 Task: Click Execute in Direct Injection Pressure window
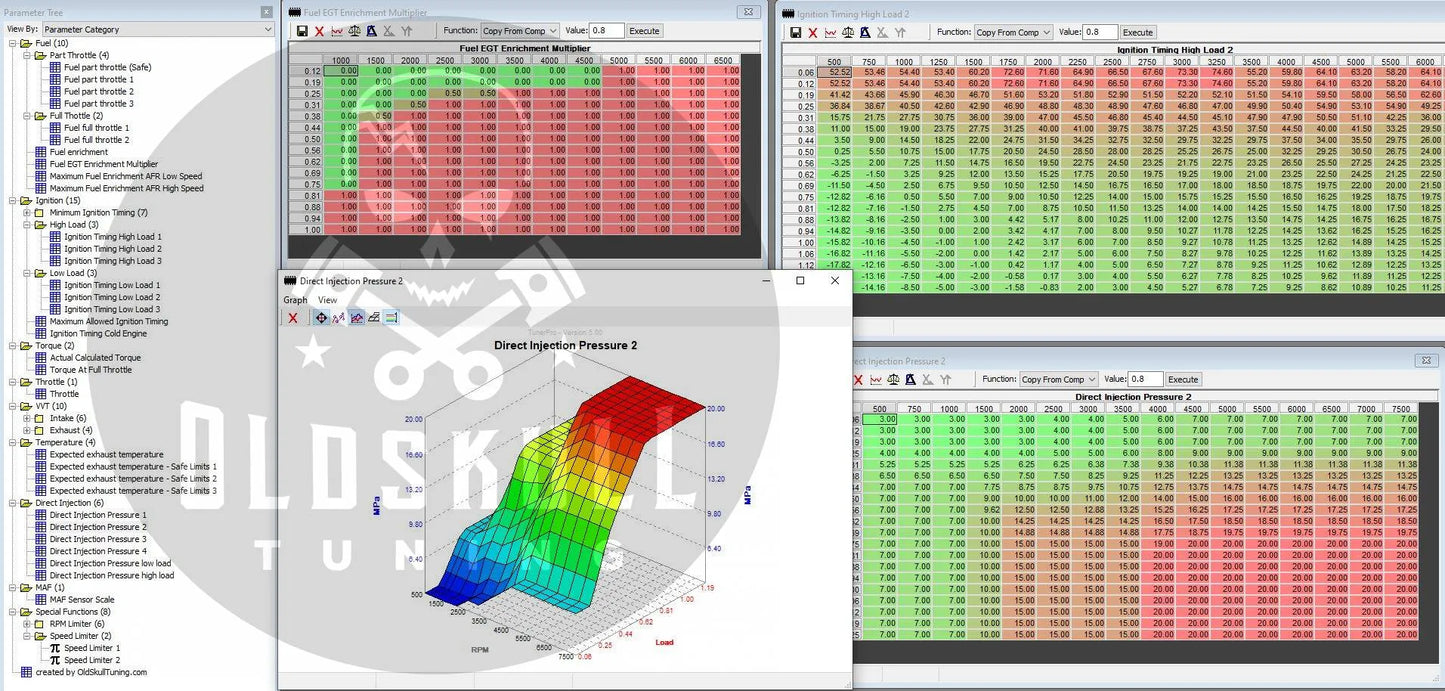(1183, 379)
